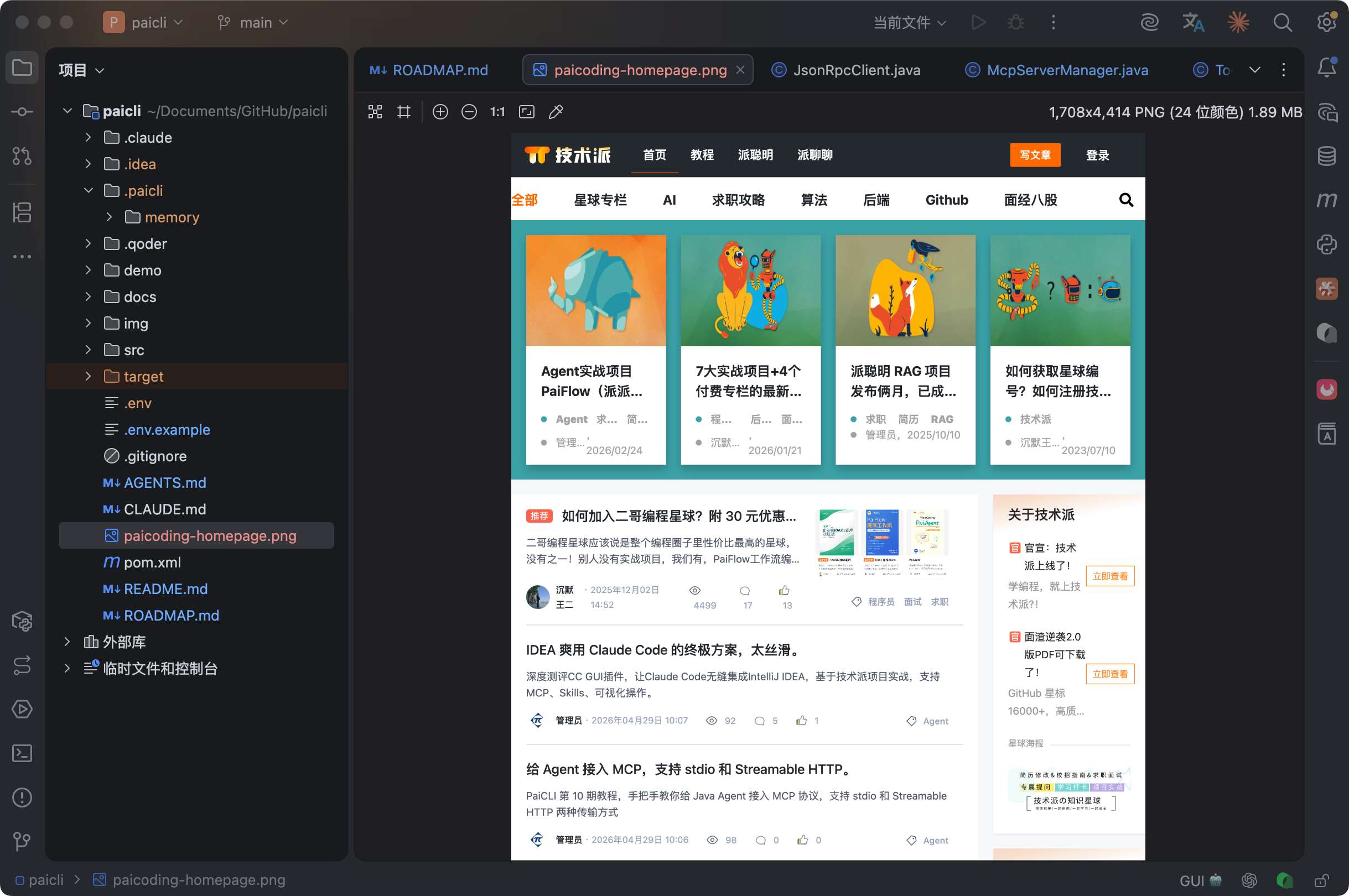This screenshot has height=896, width=1349.
Task: Open the Git tool window
Action: tap(22, 841)
